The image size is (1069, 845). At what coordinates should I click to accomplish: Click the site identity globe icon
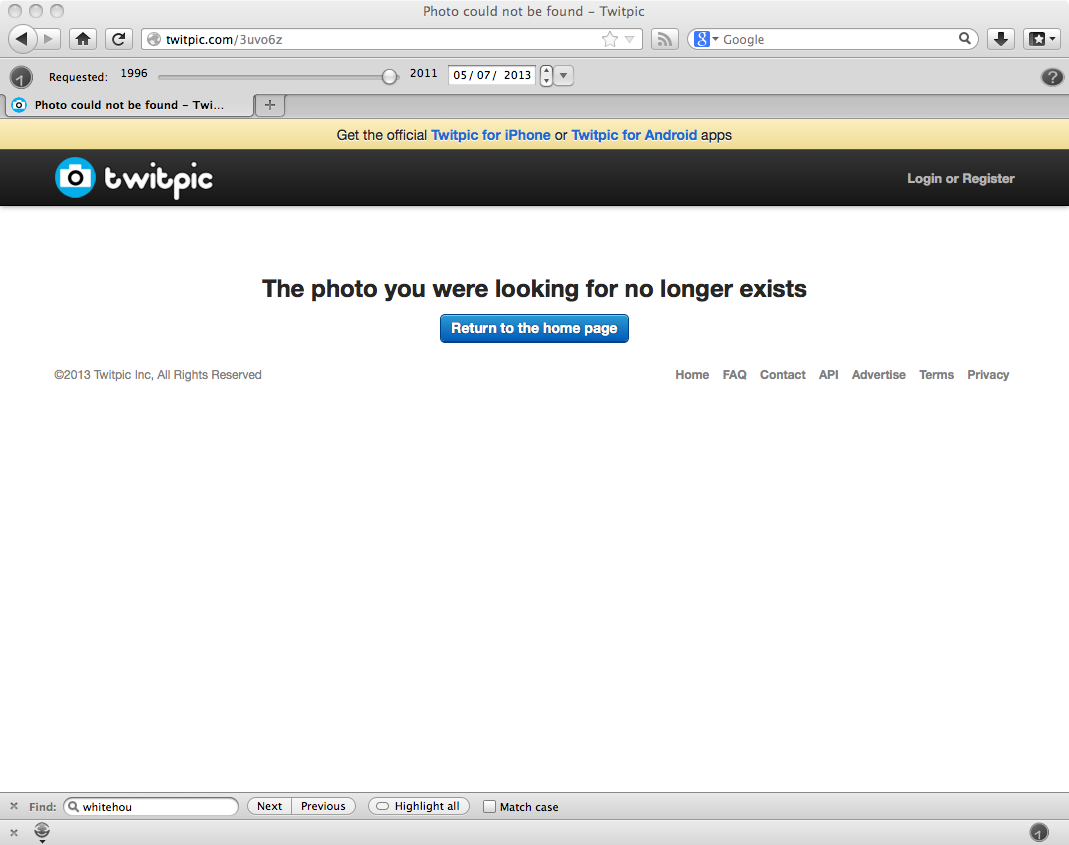pos(154,40)
